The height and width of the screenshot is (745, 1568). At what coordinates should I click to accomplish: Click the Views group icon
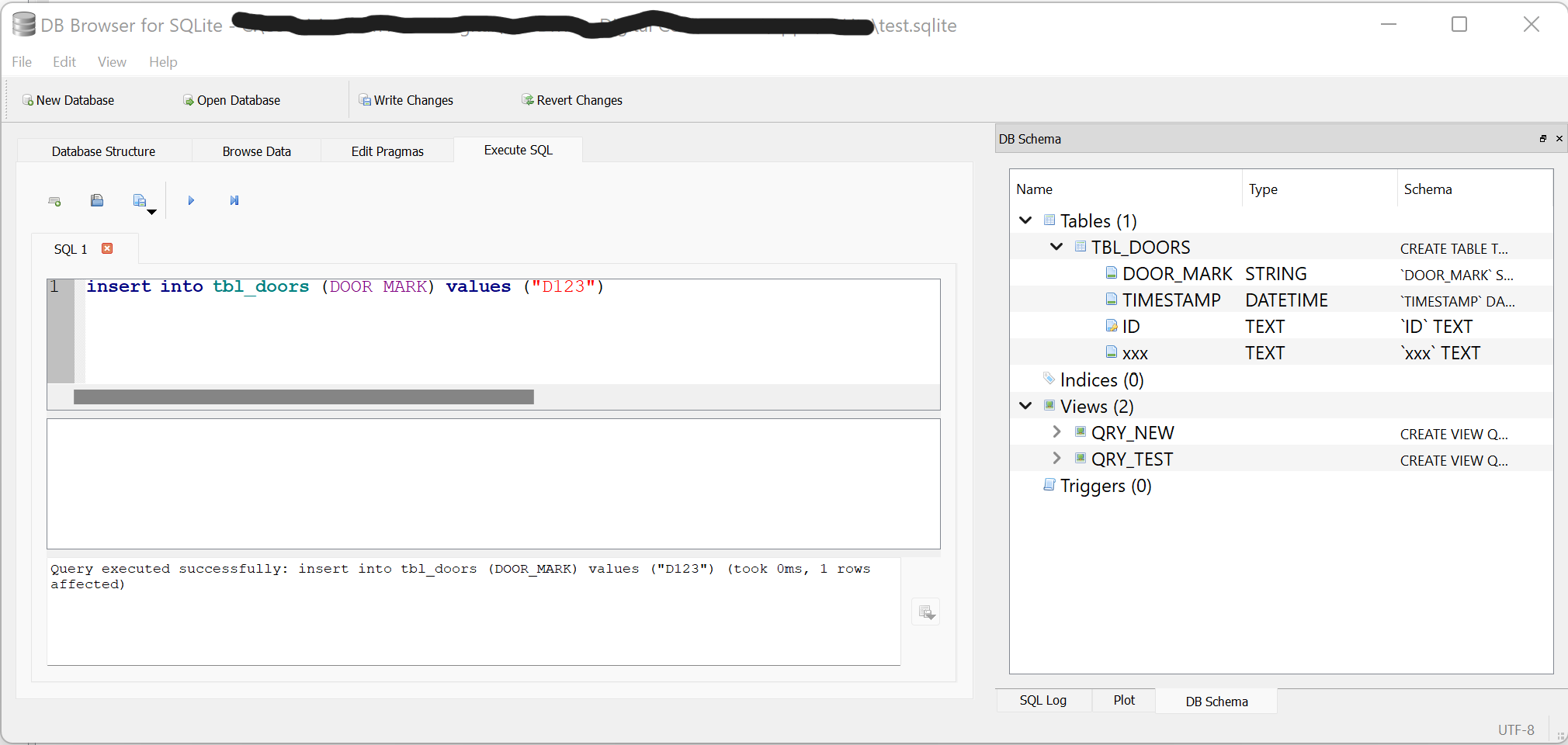pos(1049,406)
